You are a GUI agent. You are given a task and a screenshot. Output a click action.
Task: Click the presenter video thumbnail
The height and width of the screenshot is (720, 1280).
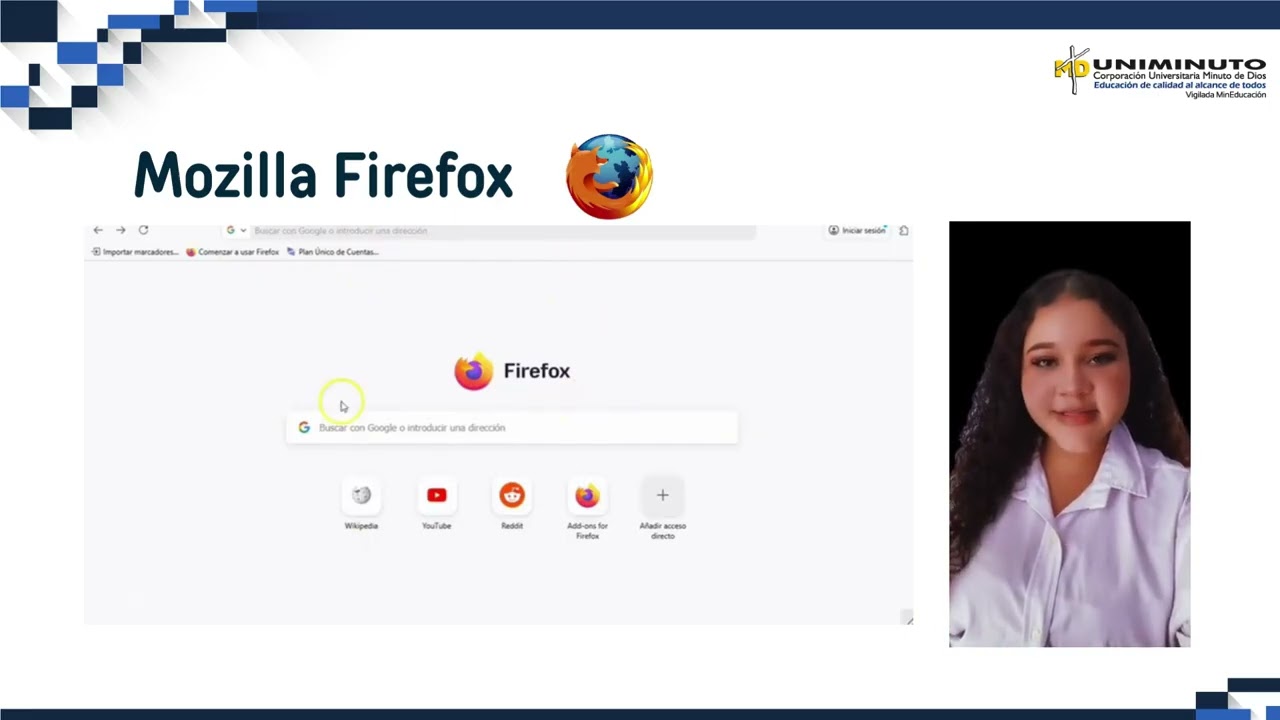pos(1070,434)
